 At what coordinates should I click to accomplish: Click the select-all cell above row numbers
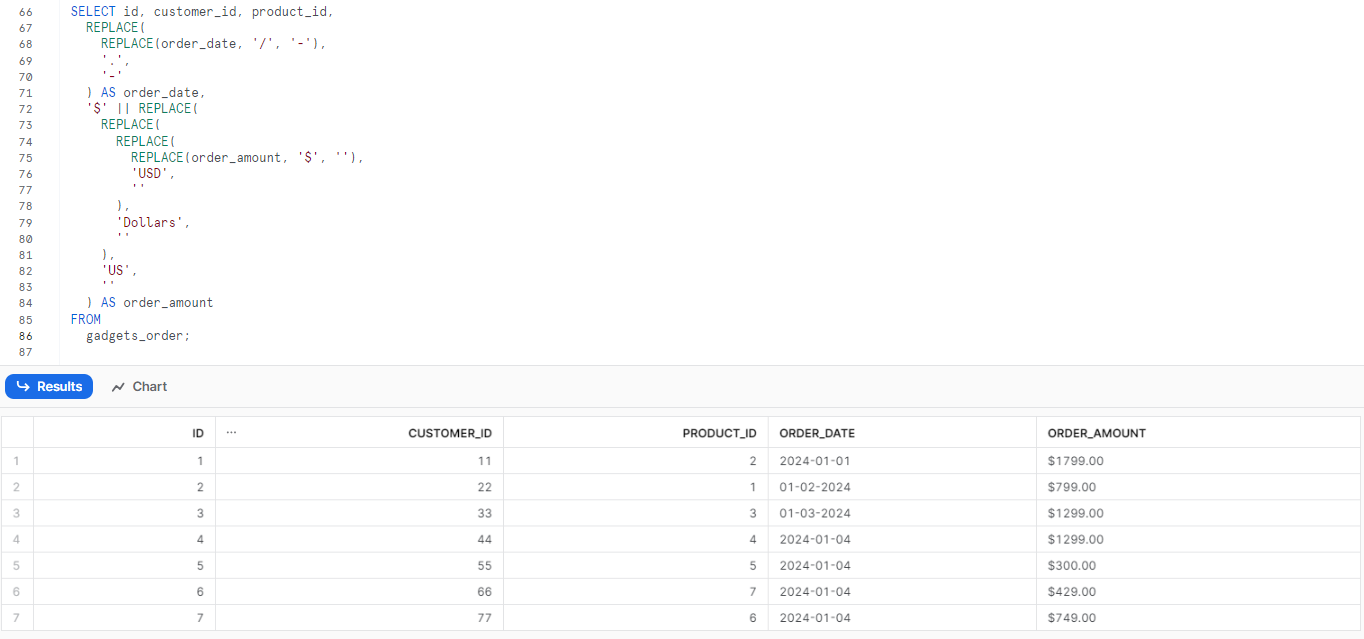[16, 432]
